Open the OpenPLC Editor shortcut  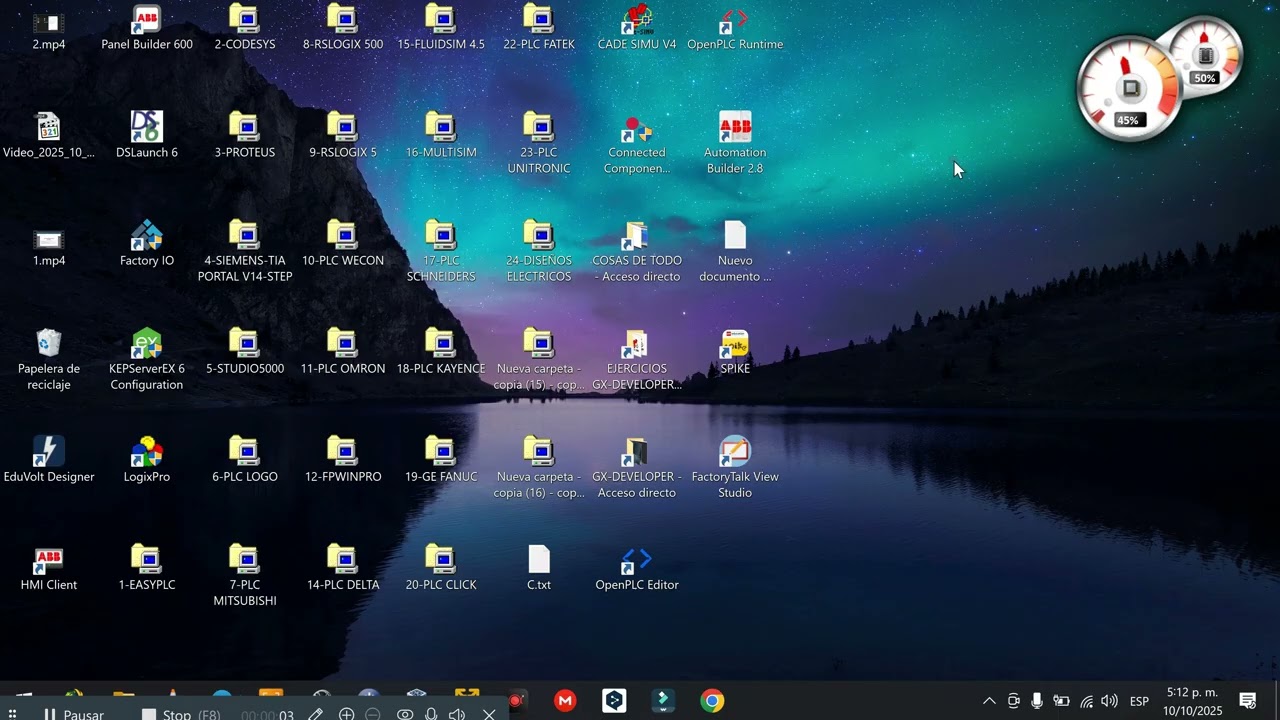coord(637,568)
